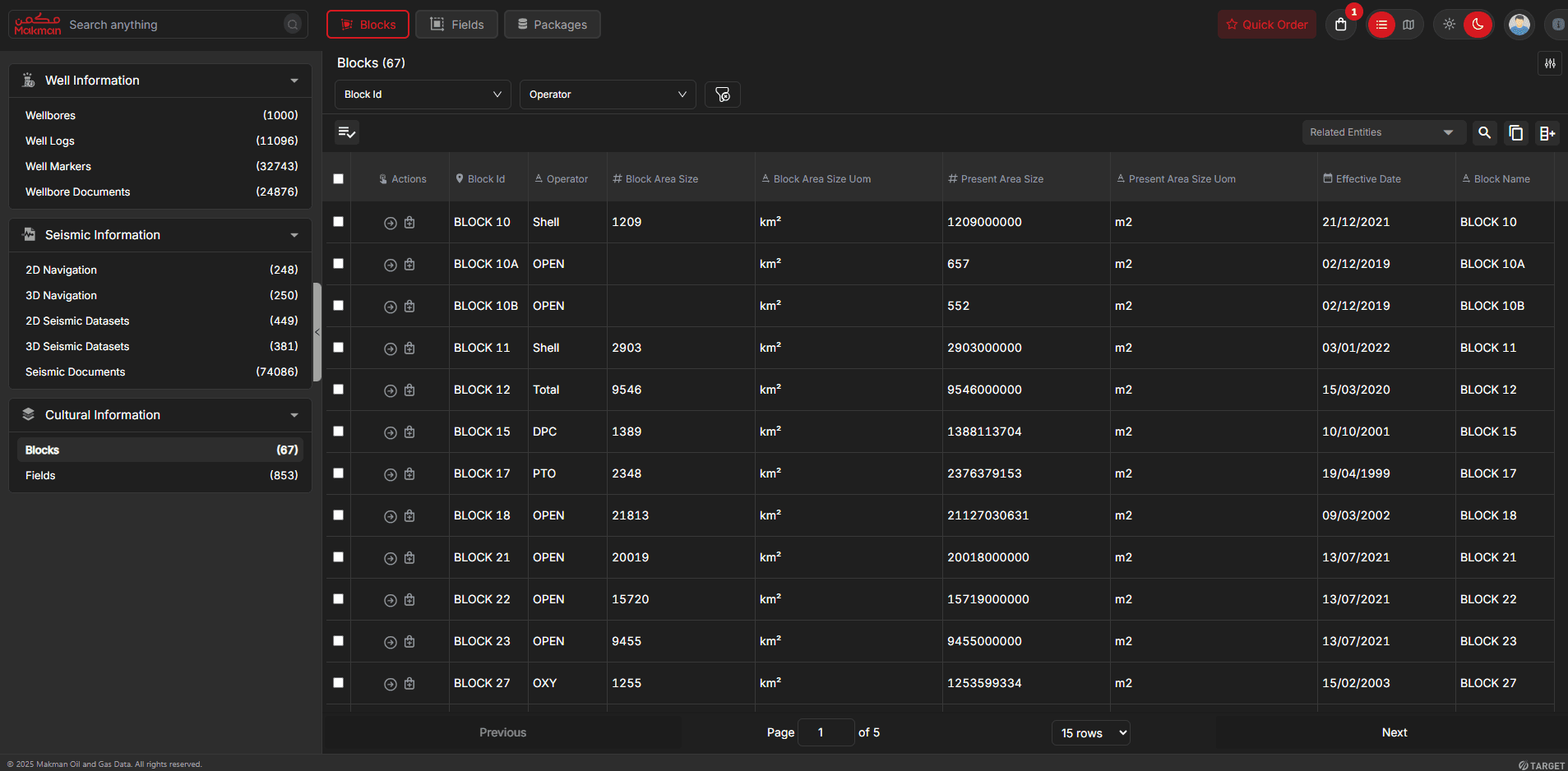
Task: Open the sliders settings icon
Action: [x=1550, y=63]
